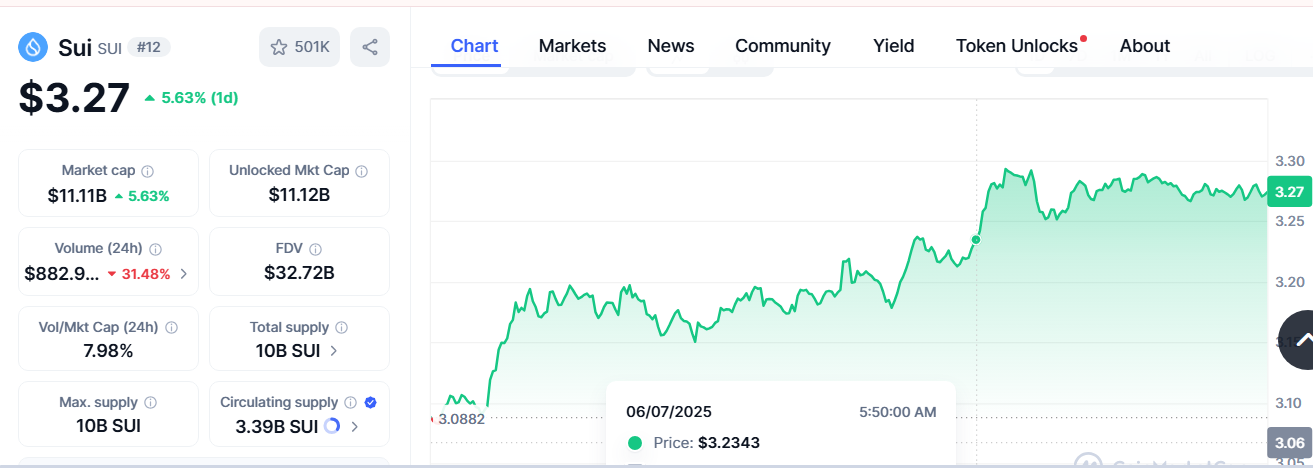Click the Sui coin logo icon

point(34,47)
